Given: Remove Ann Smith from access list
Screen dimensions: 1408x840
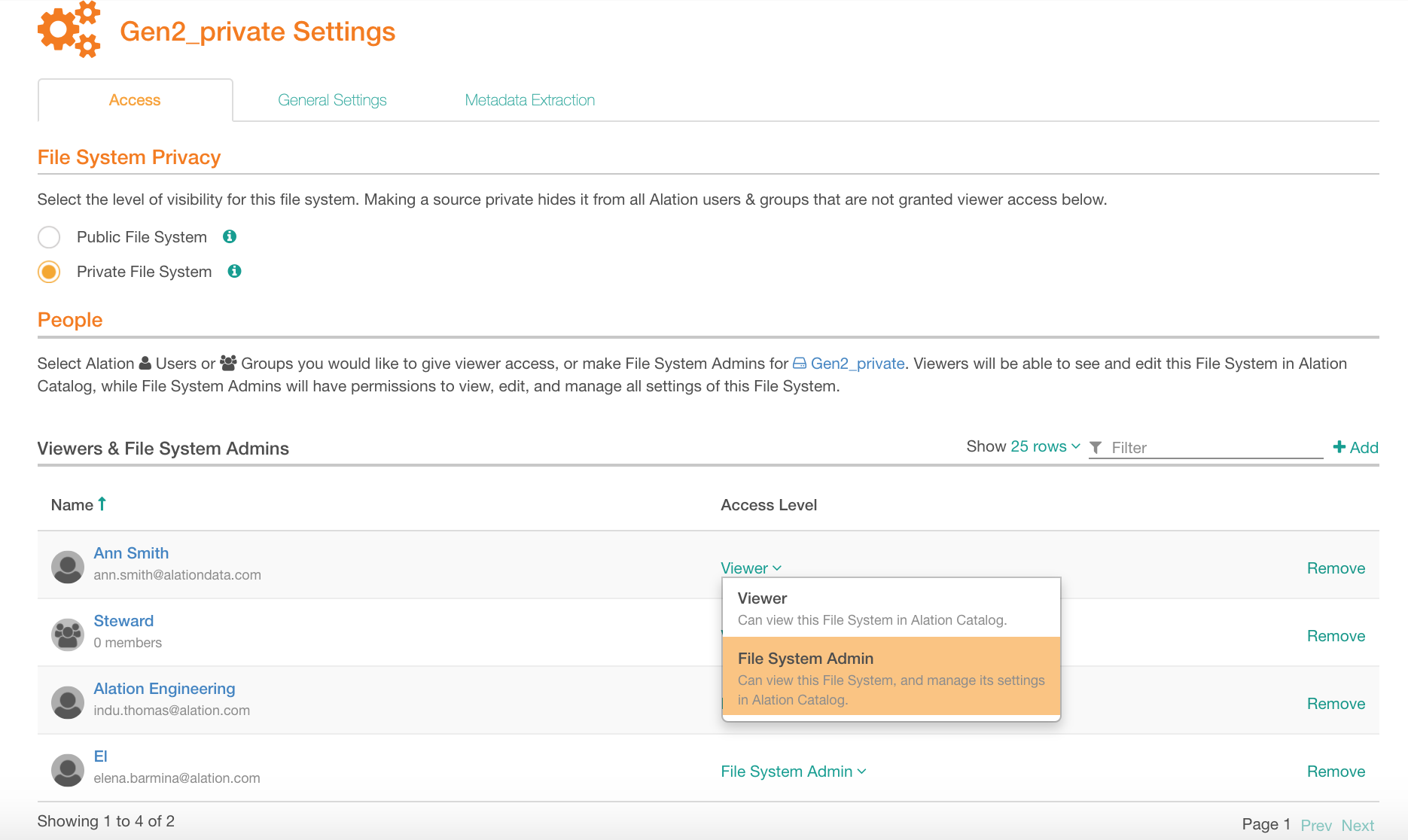Looking at the screenshot, I should [1336, 568].
